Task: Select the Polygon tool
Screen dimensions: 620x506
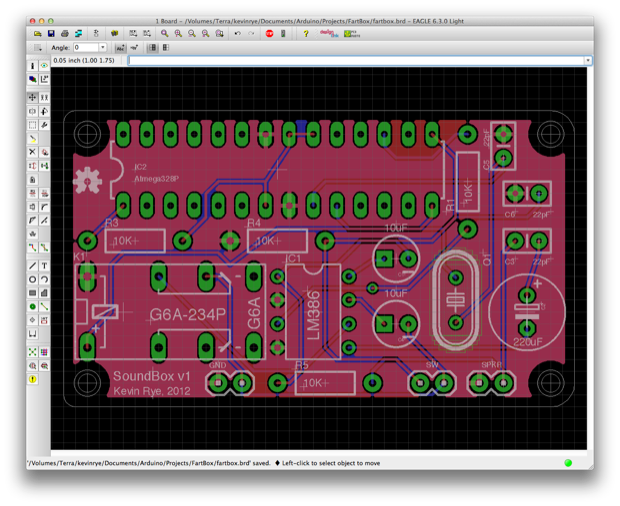Action: click(44, 293)
